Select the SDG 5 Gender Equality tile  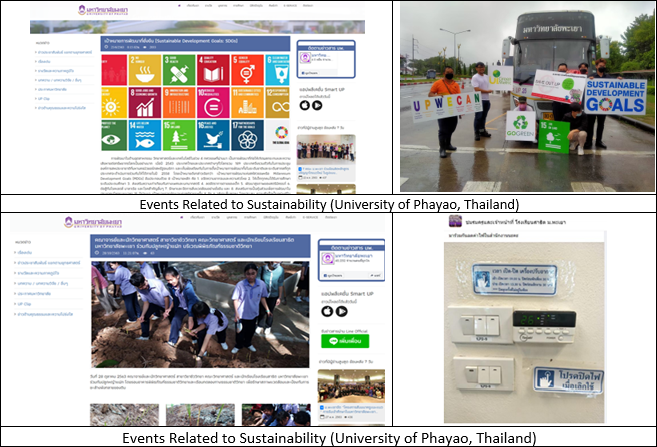(248, 70)
